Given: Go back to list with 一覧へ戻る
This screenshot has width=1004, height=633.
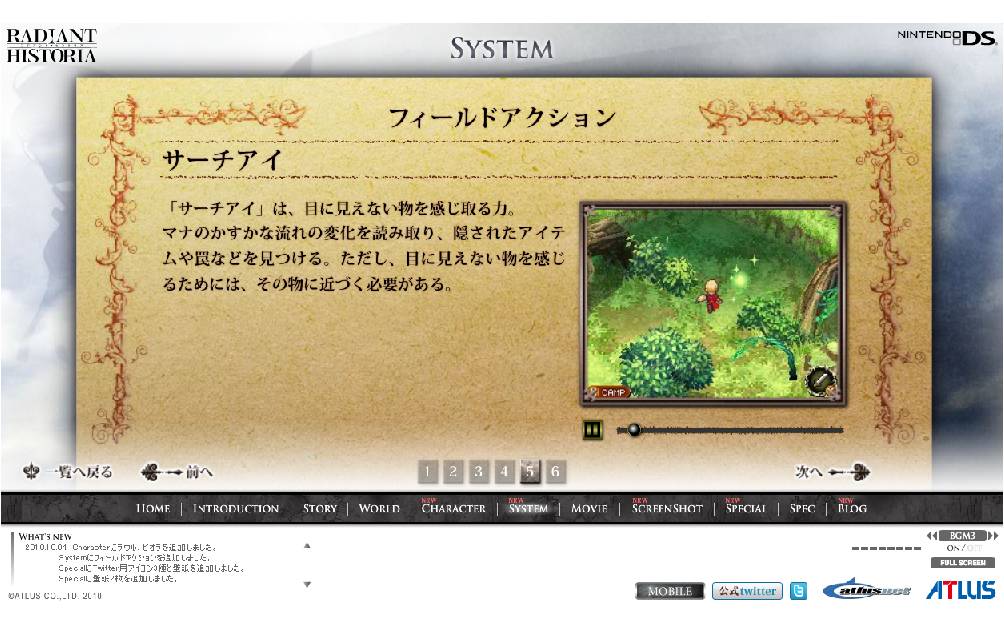Looking at the screenshot, I should tap(69, 472).
